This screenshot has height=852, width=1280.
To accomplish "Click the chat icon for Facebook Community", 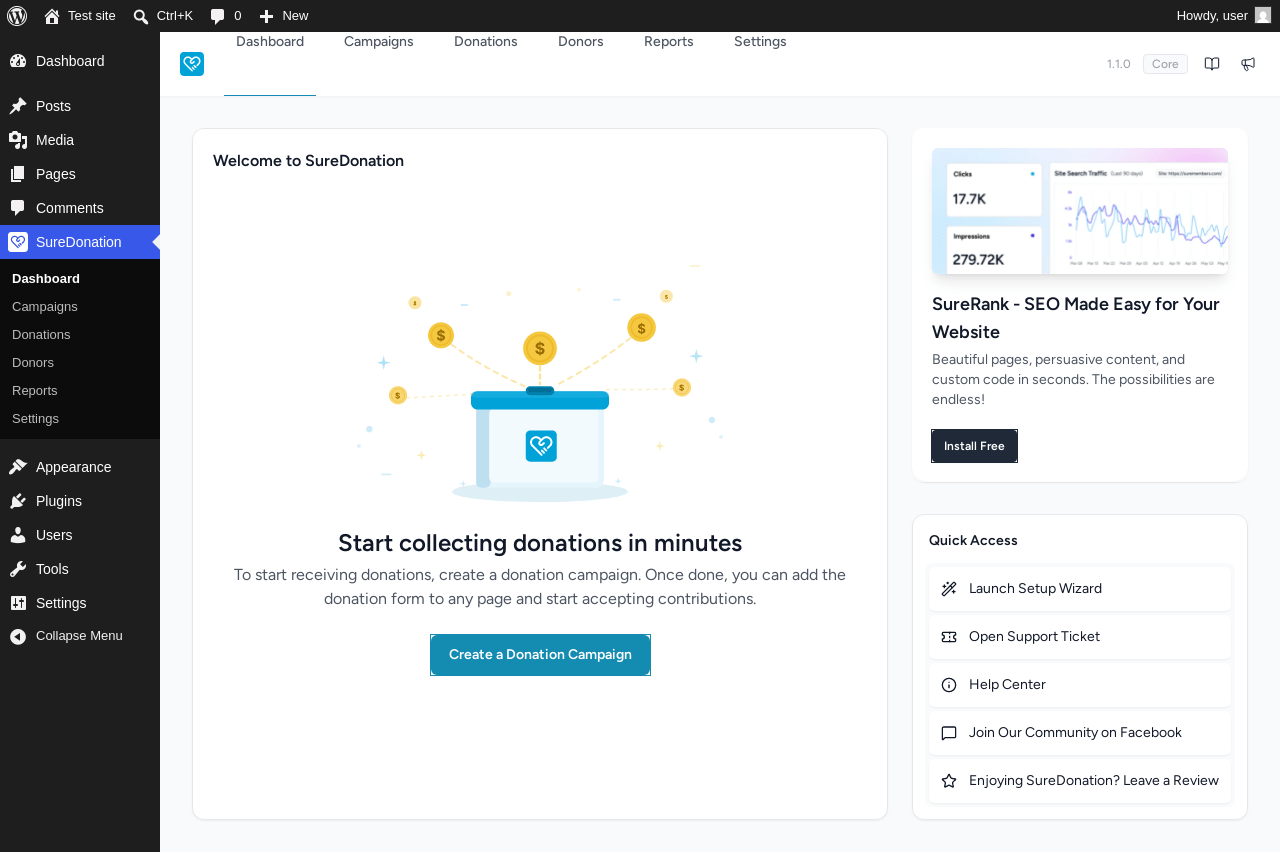I will click(949, 733).
